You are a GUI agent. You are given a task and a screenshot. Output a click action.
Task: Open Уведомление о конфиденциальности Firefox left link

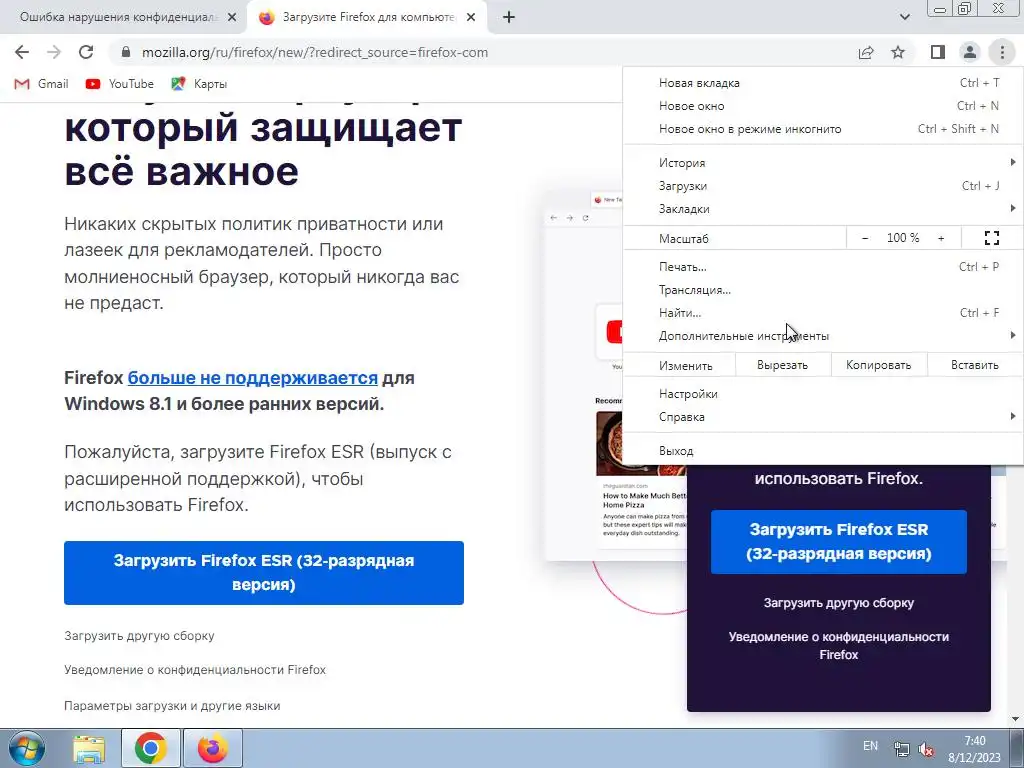[195, 669]
